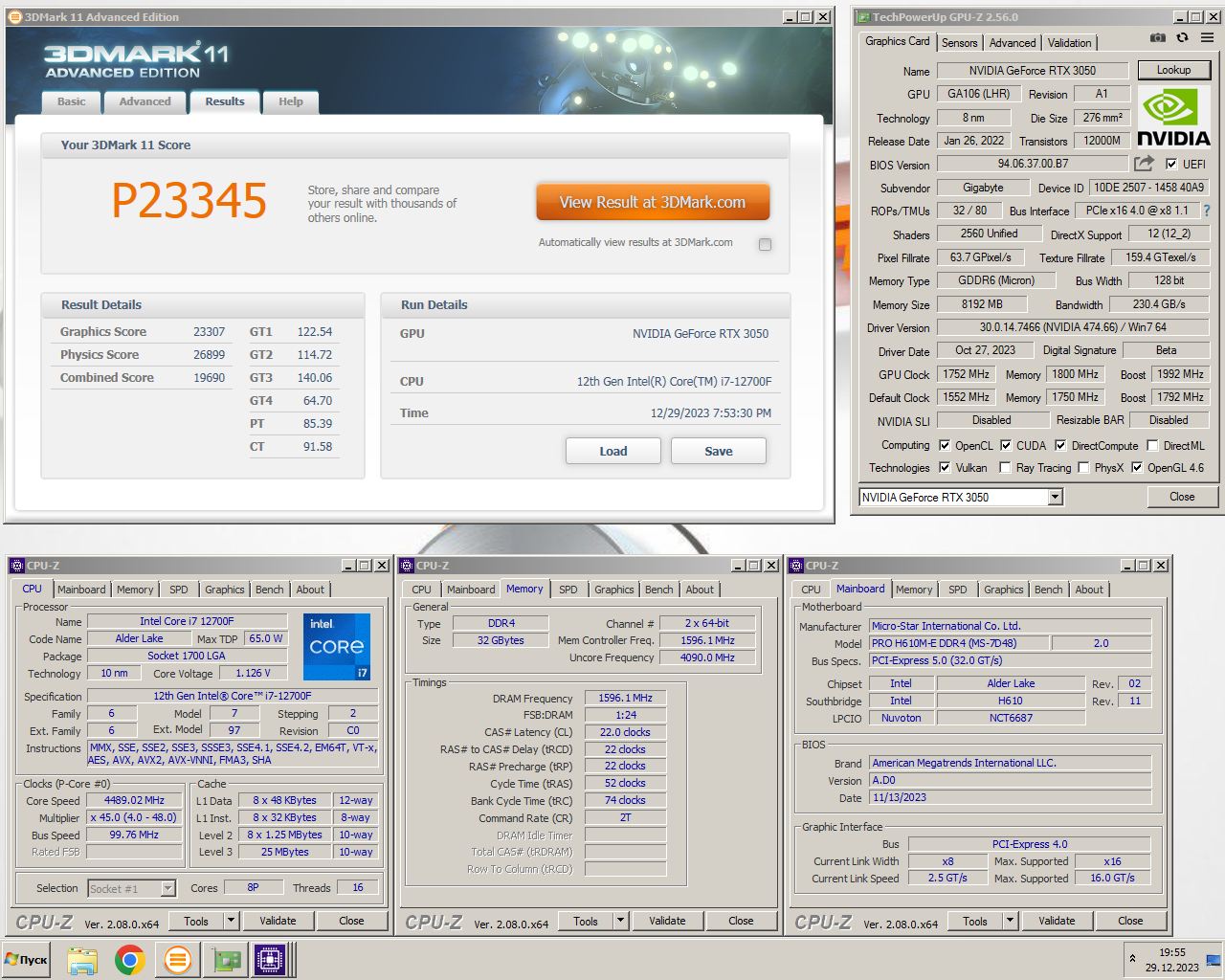Open the Validation tab in GPU-Z

[x=1069, y=43]
